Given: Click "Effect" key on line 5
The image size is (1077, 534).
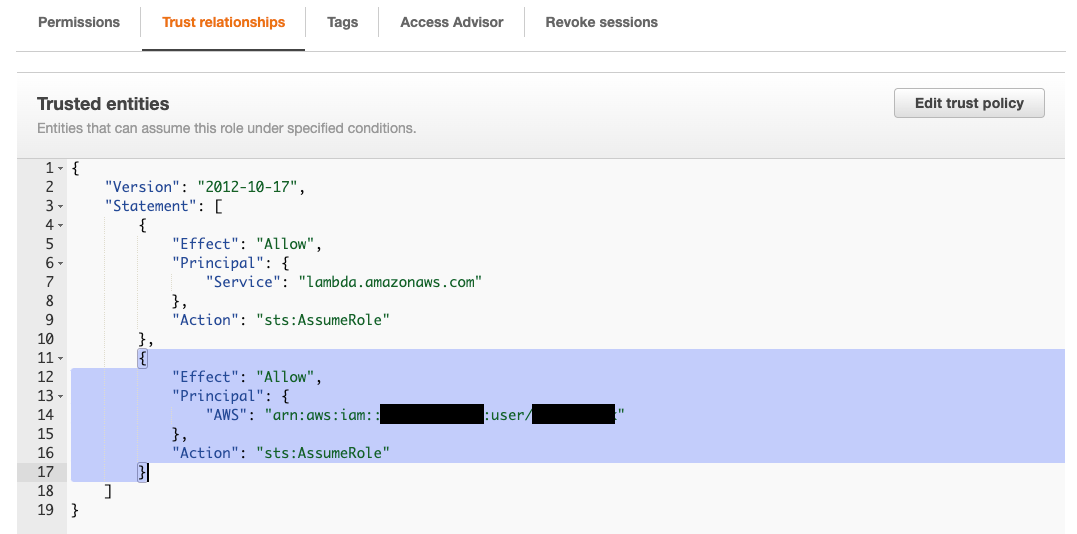Looking at the screenshot, I should (x=206, y=244).
